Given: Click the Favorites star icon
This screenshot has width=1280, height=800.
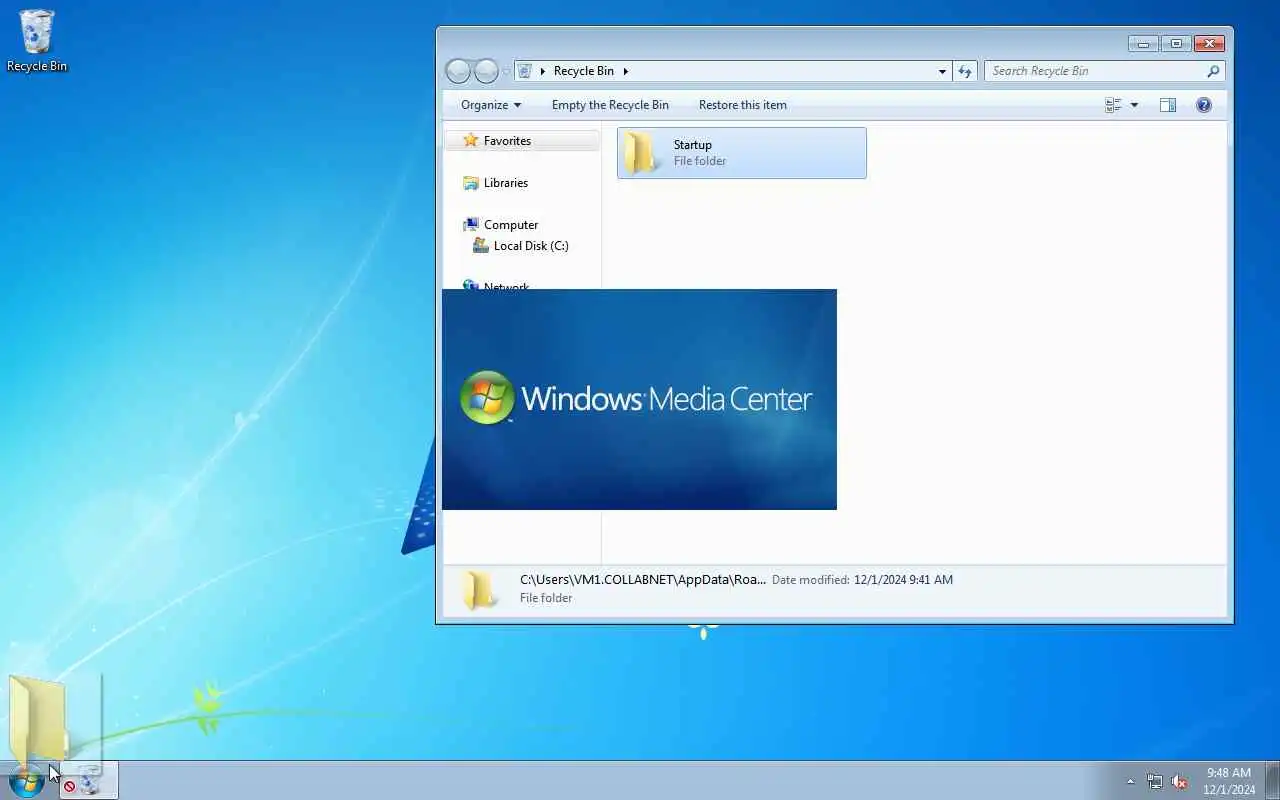Looking at the screenshot, I should tap(471, 141).
